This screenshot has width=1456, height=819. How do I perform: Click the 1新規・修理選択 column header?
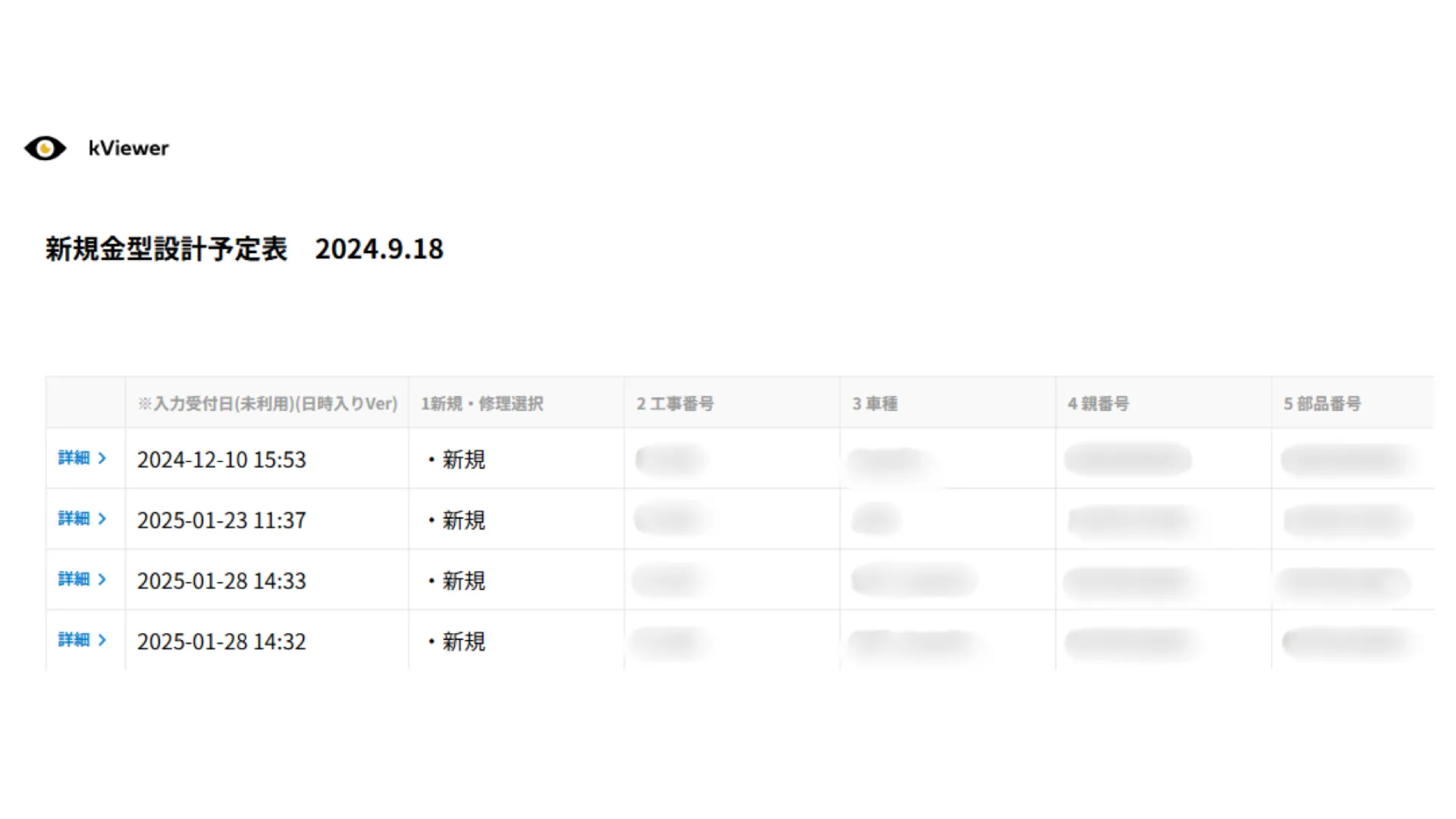point(482,403)
